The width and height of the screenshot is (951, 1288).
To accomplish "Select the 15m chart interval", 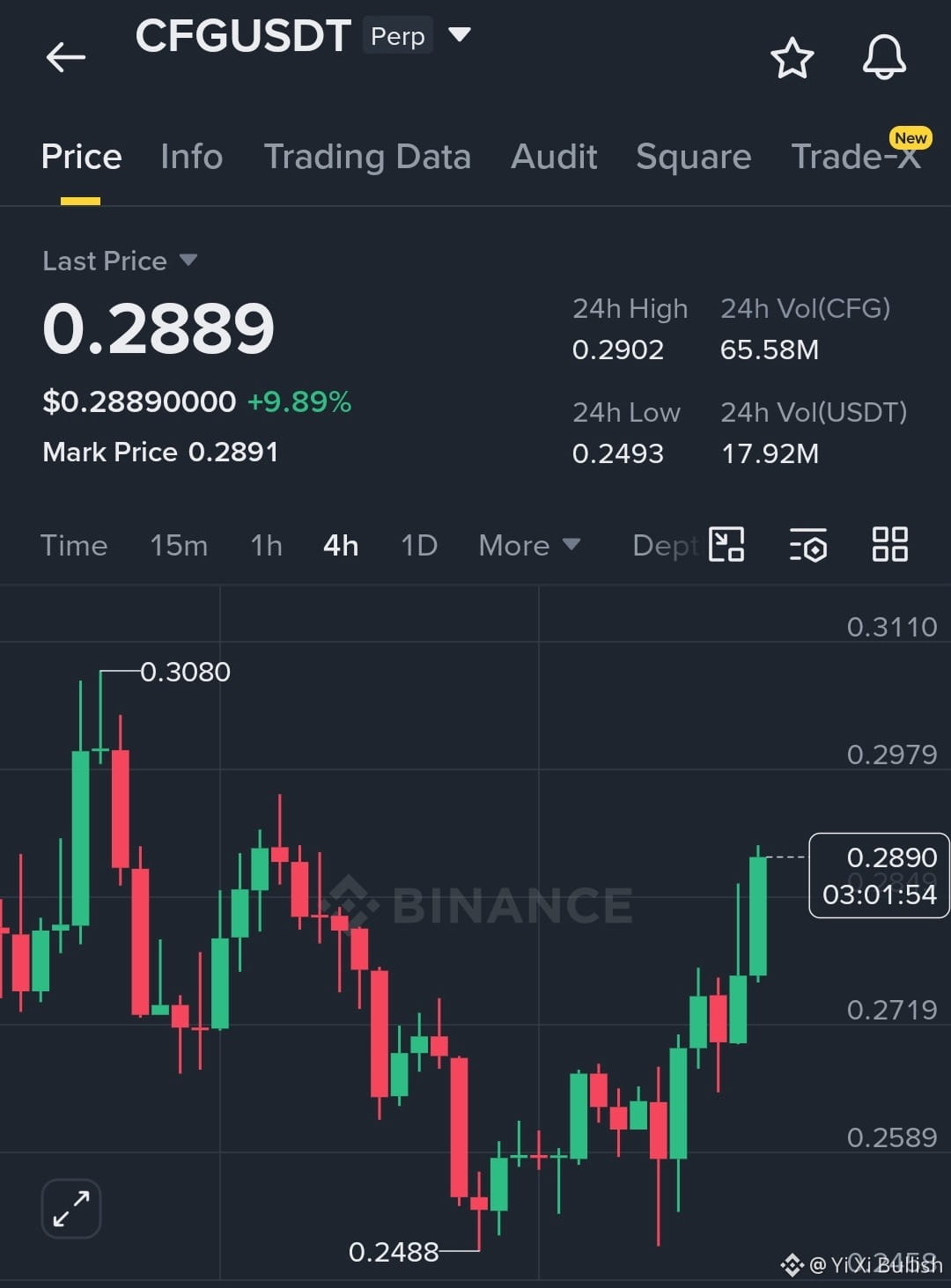I will 179,545.
